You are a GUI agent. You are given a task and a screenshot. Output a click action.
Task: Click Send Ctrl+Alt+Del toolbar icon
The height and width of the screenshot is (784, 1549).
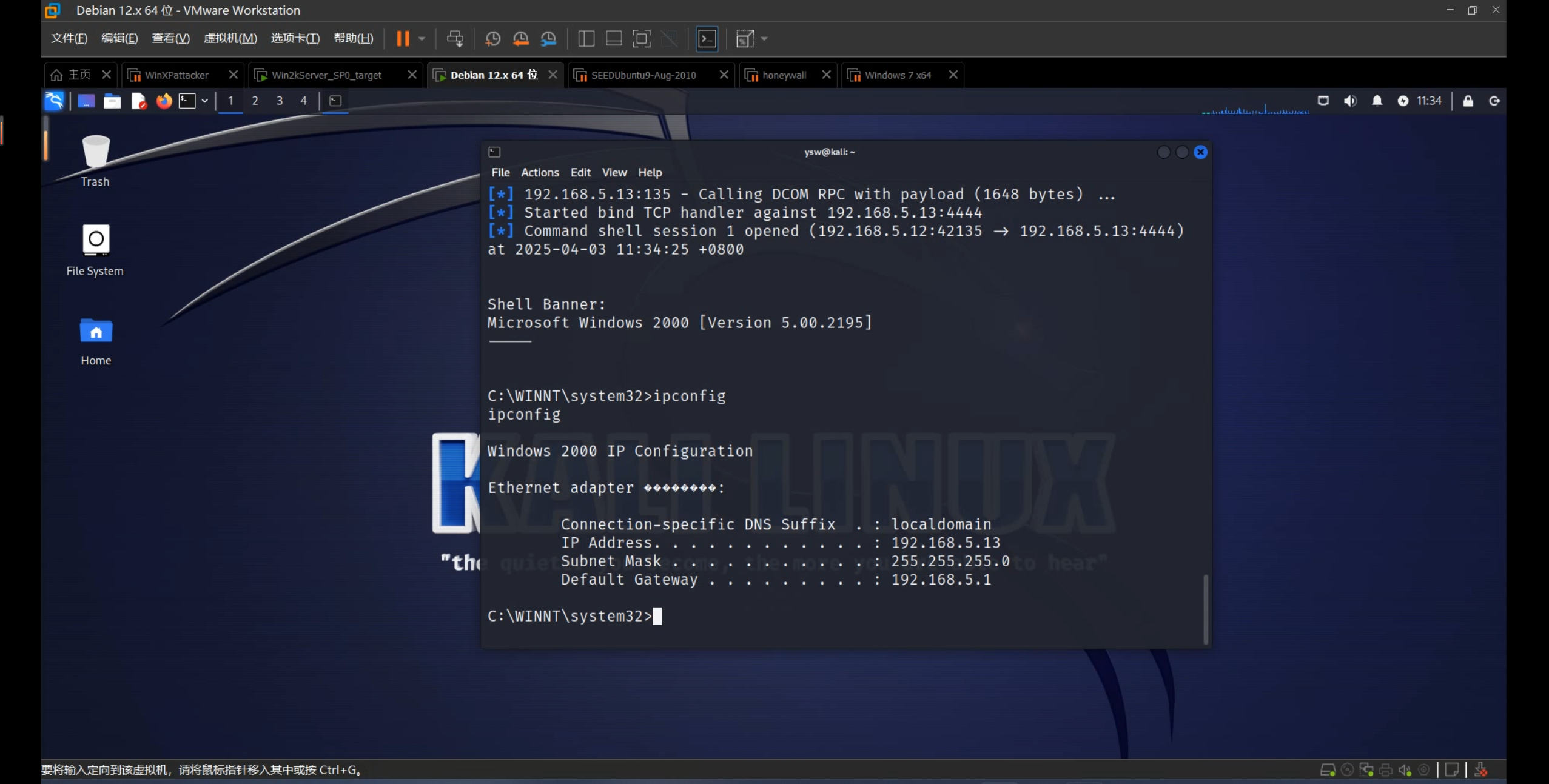(455, 39)
